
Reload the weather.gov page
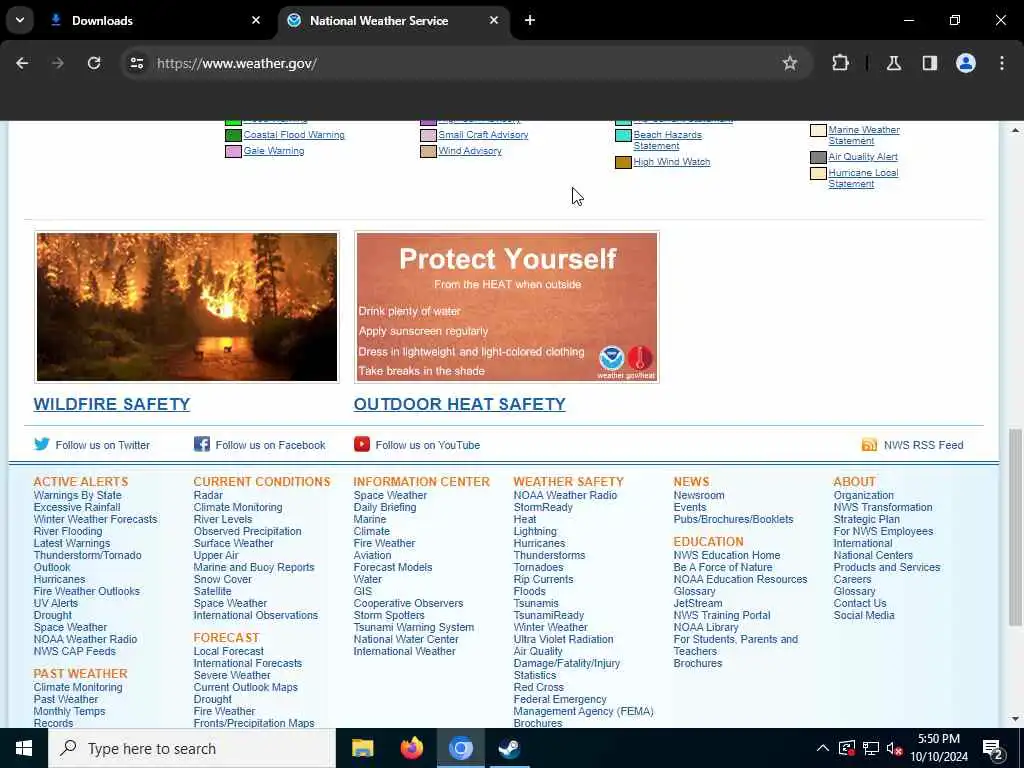pos(94,63)
